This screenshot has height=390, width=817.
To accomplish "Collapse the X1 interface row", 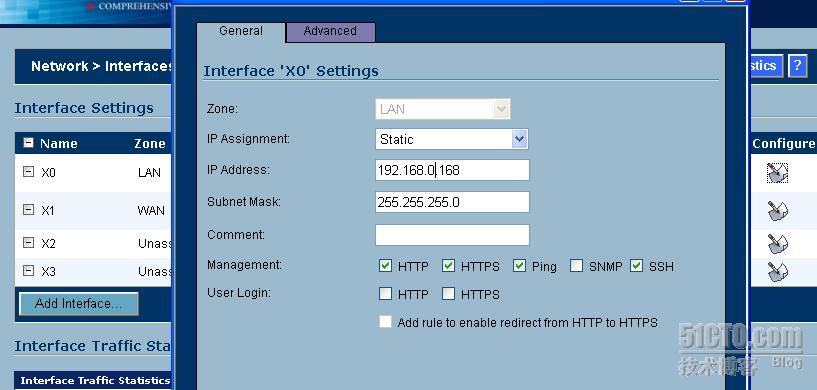I will 29,210.
